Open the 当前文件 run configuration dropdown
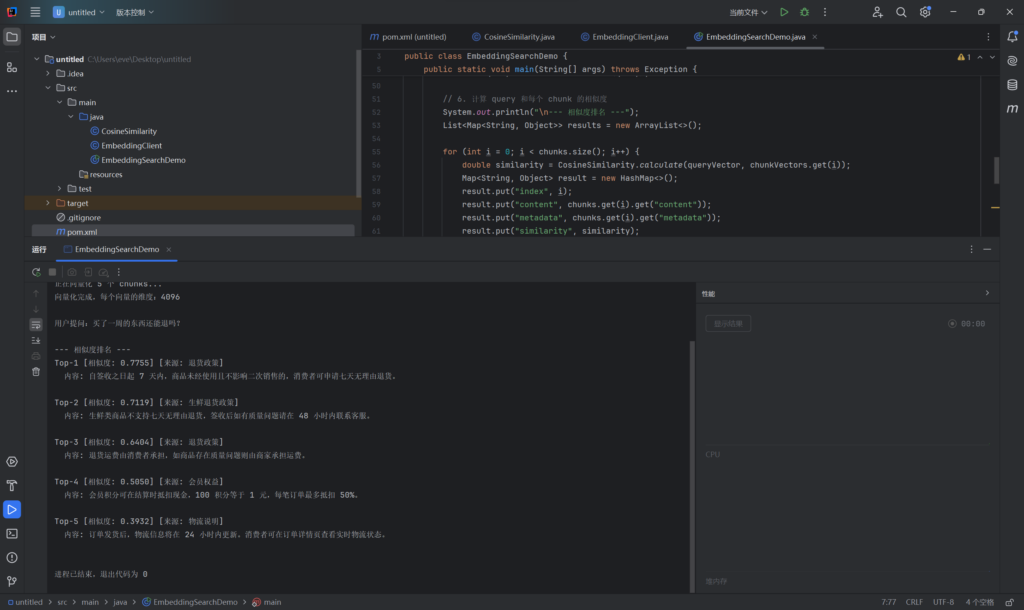This screenshot has height=610, width=1024. pyautogui.click(x=750, y=12)
